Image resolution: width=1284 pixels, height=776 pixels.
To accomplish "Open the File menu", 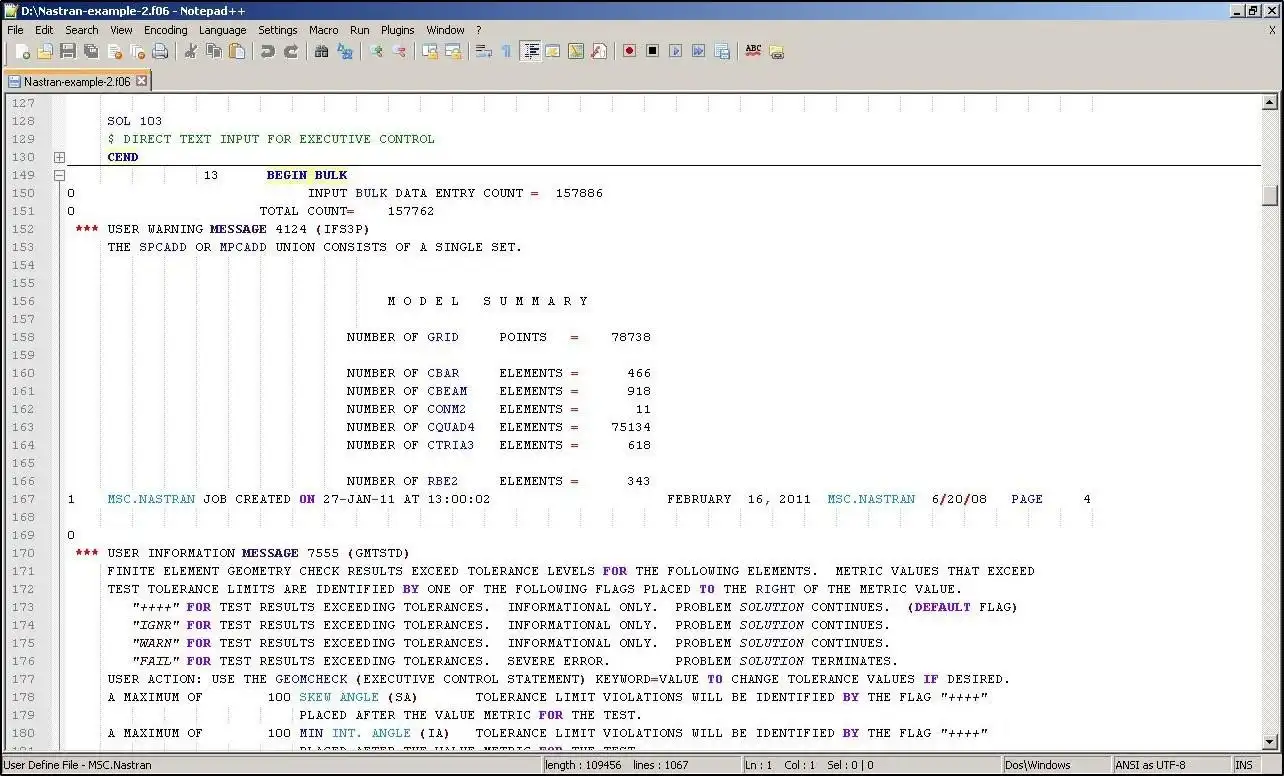I will tap(15, 30).
